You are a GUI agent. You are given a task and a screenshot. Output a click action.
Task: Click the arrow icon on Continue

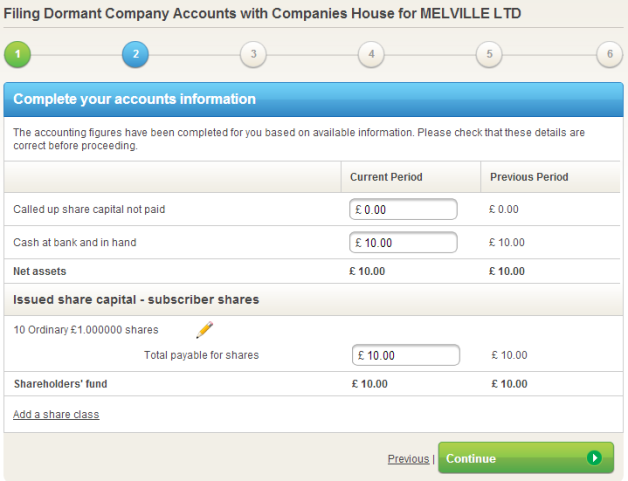click(x=595, y=458)
